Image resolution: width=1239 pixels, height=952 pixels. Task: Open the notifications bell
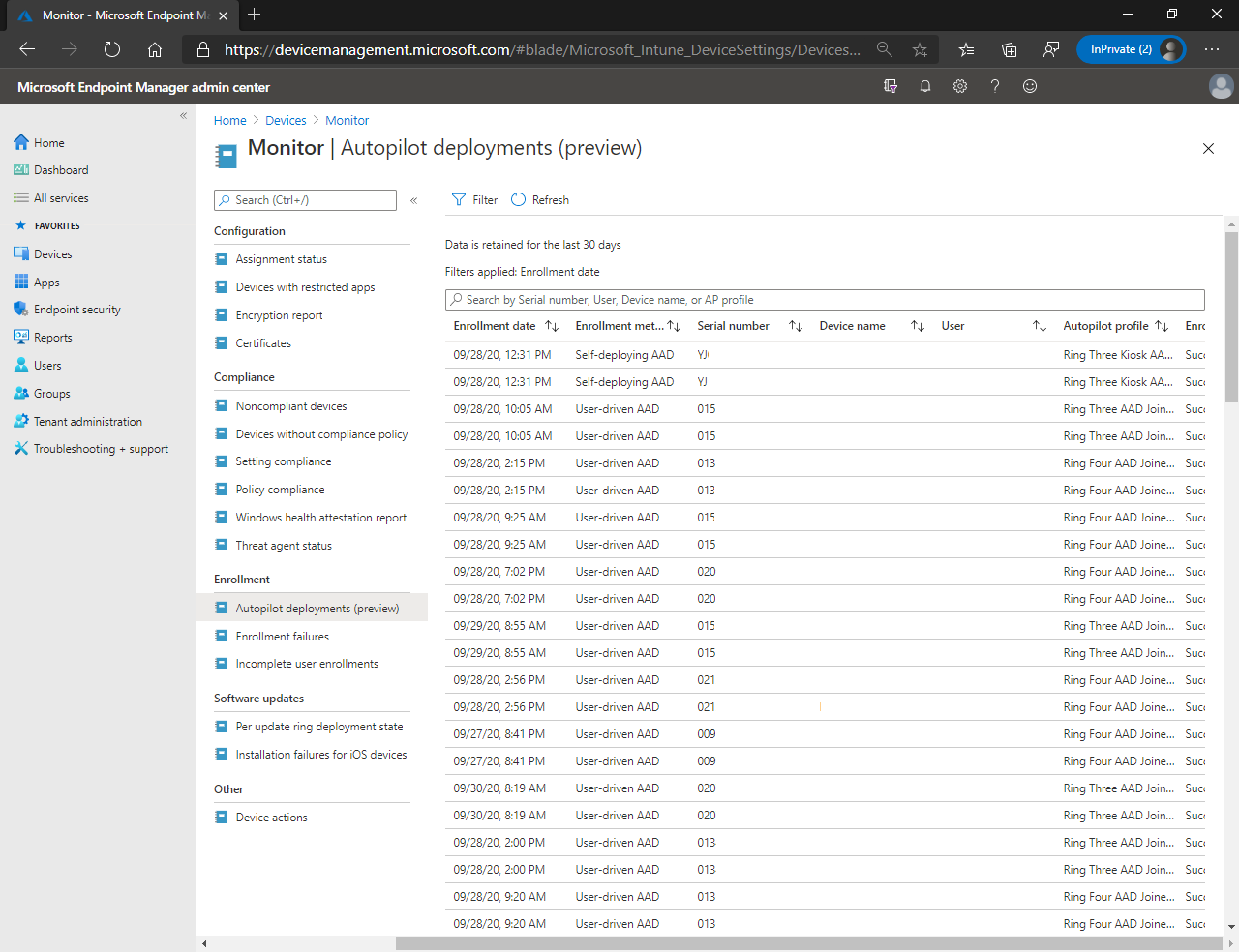pyautogui.click(x=924, y=86)
